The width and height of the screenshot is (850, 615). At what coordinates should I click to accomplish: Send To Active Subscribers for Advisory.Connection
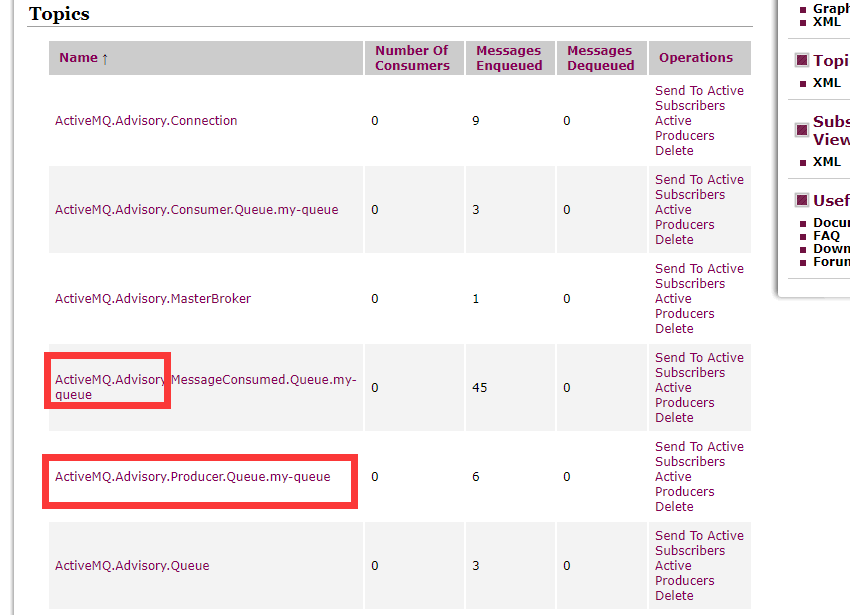(699, 98)
